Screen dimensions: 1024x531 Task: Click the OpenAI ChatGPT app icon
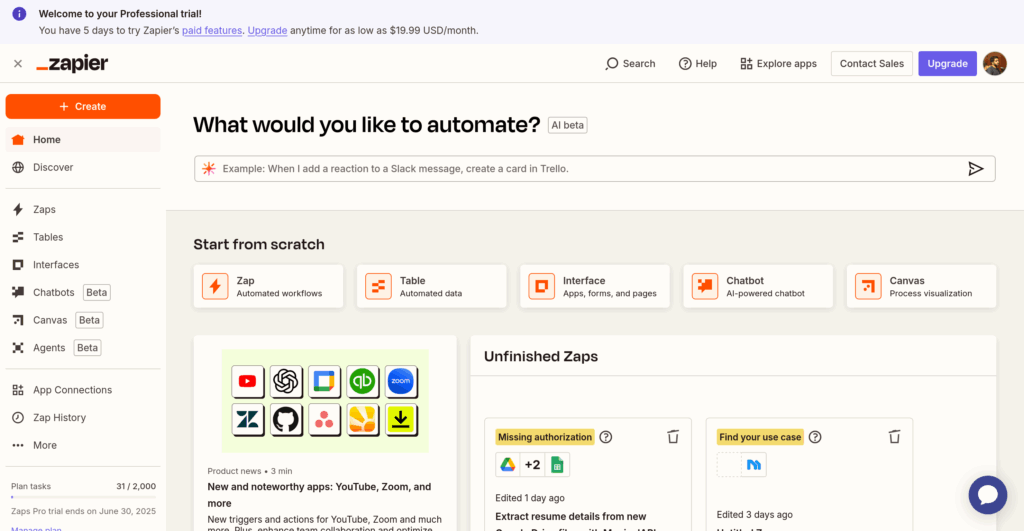(286, 381)
